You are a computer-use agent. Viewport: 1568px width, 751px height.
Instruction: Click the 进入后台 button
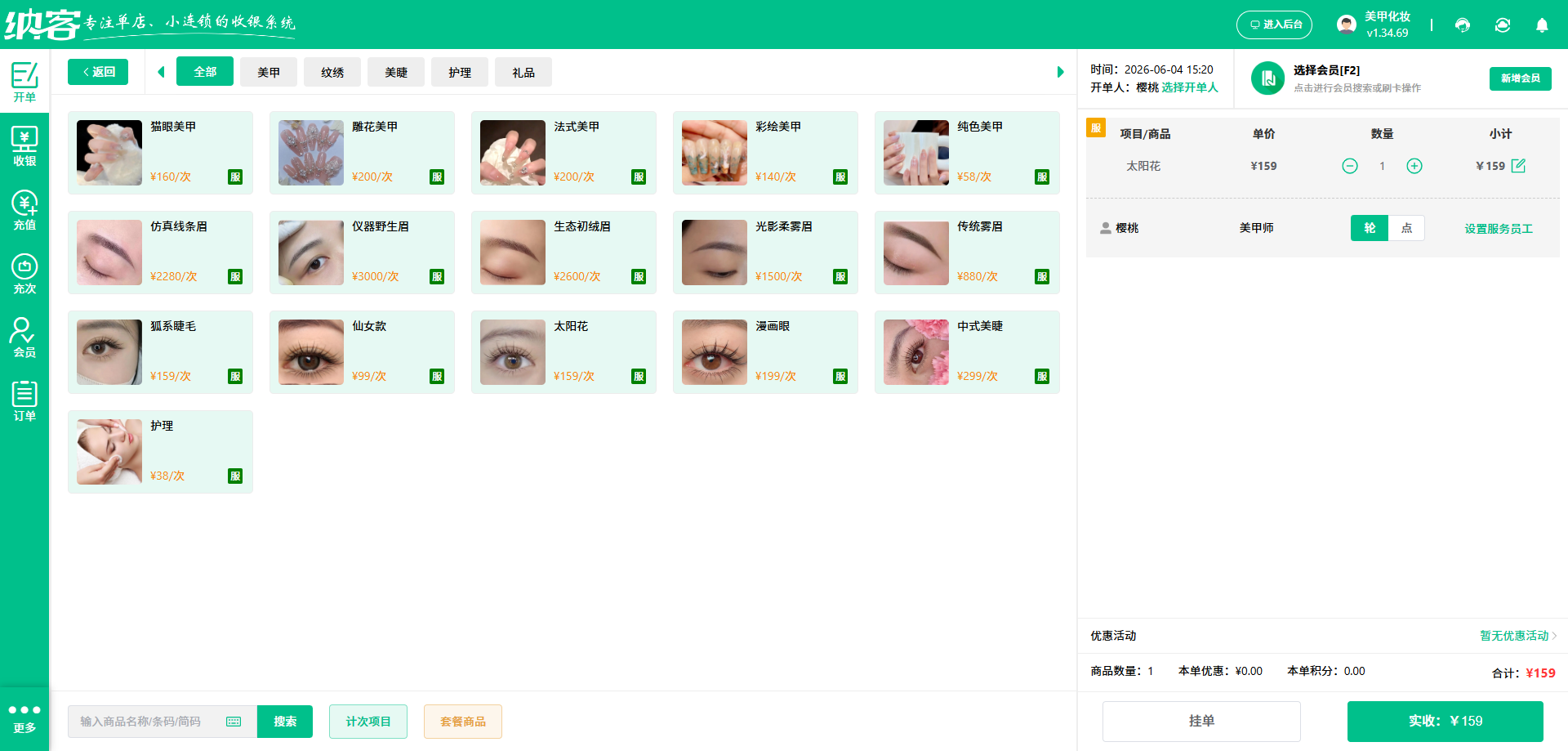click(x=1274, y=25)
